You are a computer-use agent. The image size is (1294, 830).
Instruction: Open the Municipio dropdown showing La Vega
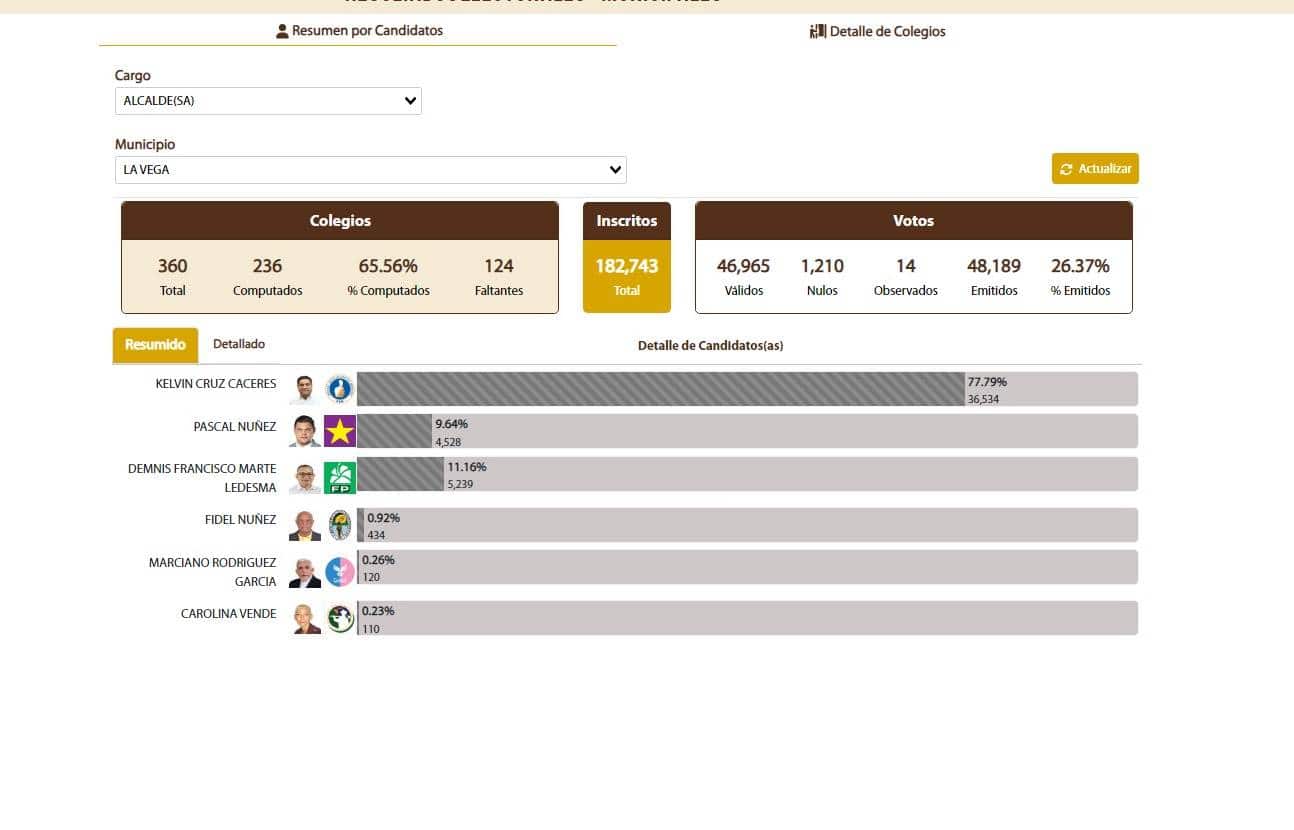coord(370,170)
